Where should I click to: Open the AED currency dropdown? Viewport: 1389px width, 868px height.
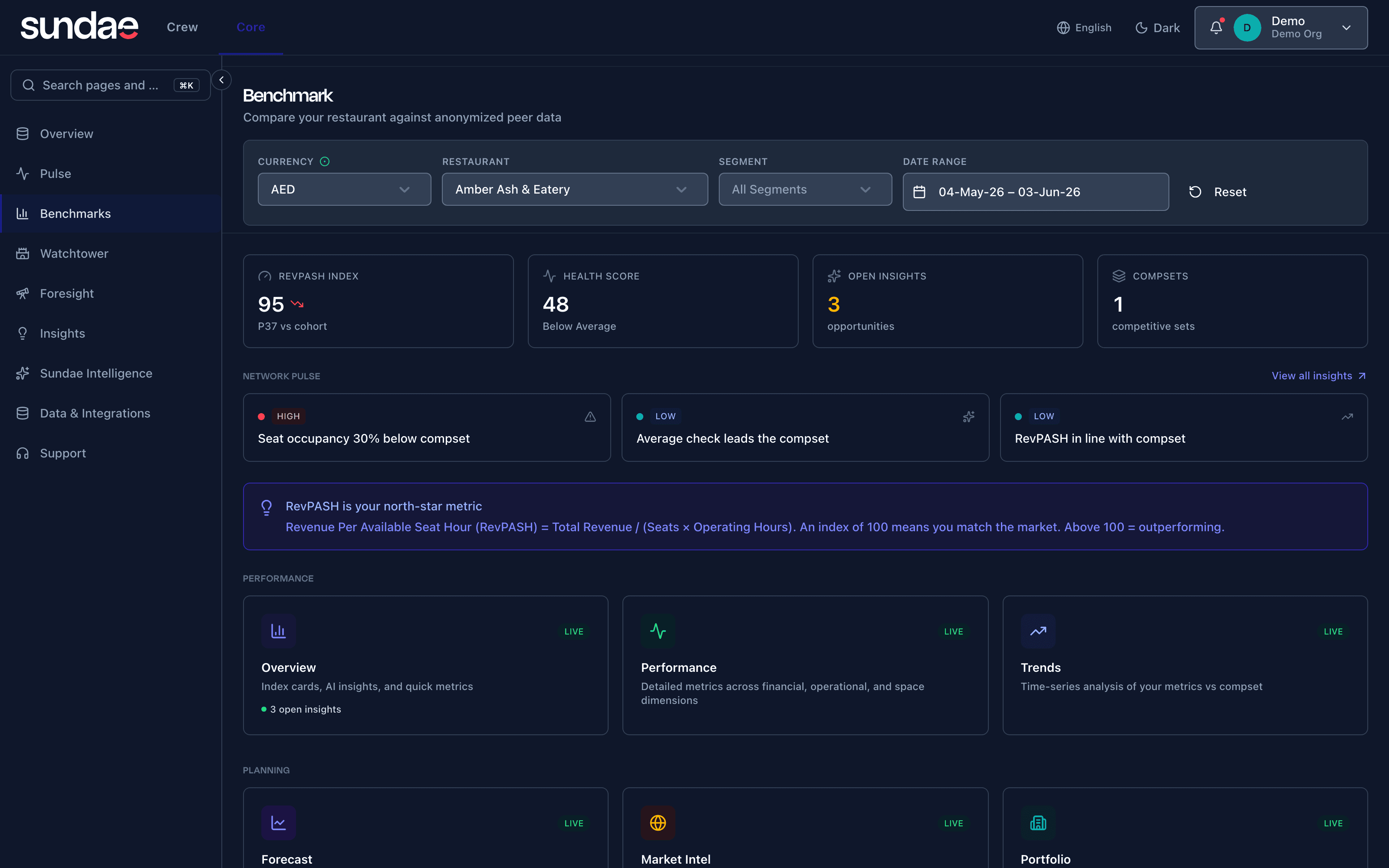click(x=344, y=190)
